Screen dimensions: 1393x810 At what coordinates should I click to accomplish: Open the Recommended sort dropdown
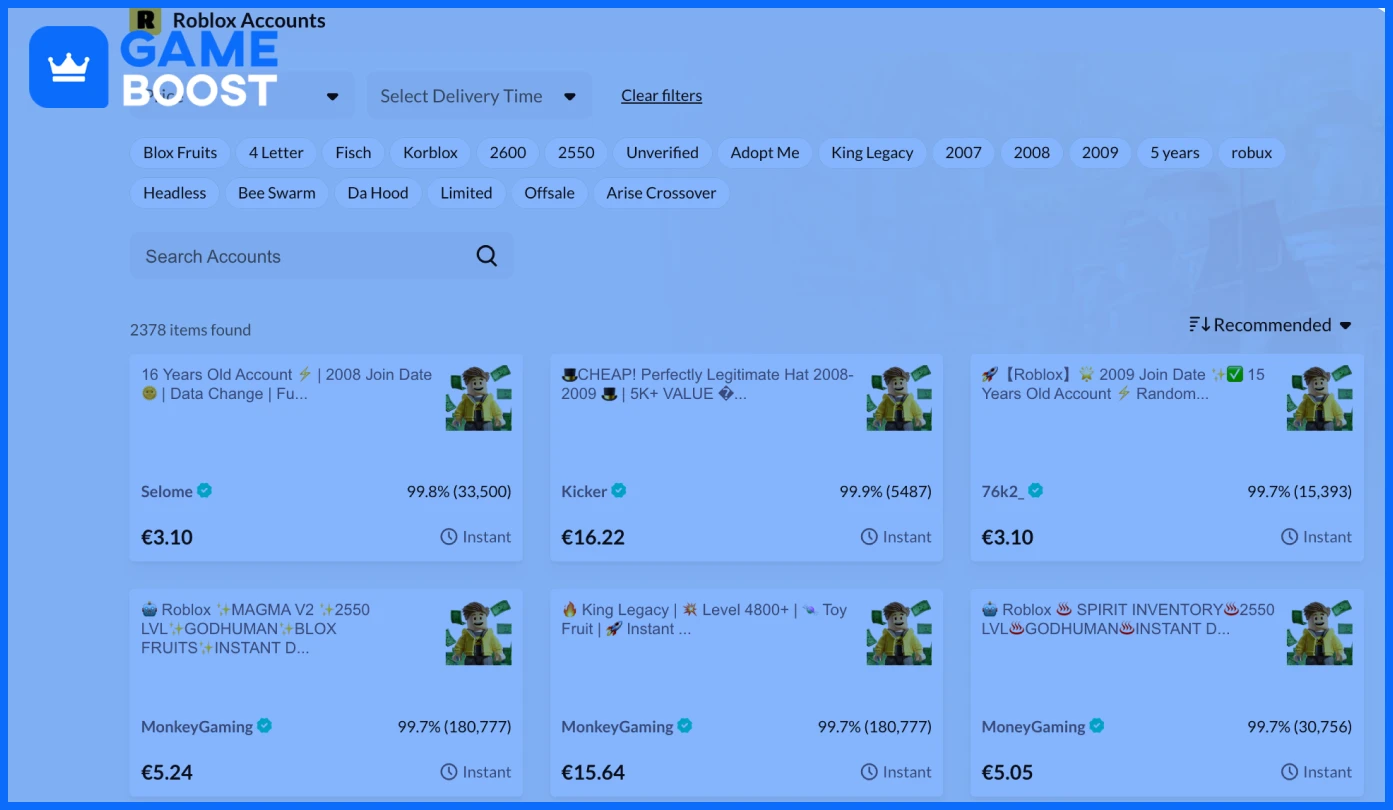coord(1270,325)
